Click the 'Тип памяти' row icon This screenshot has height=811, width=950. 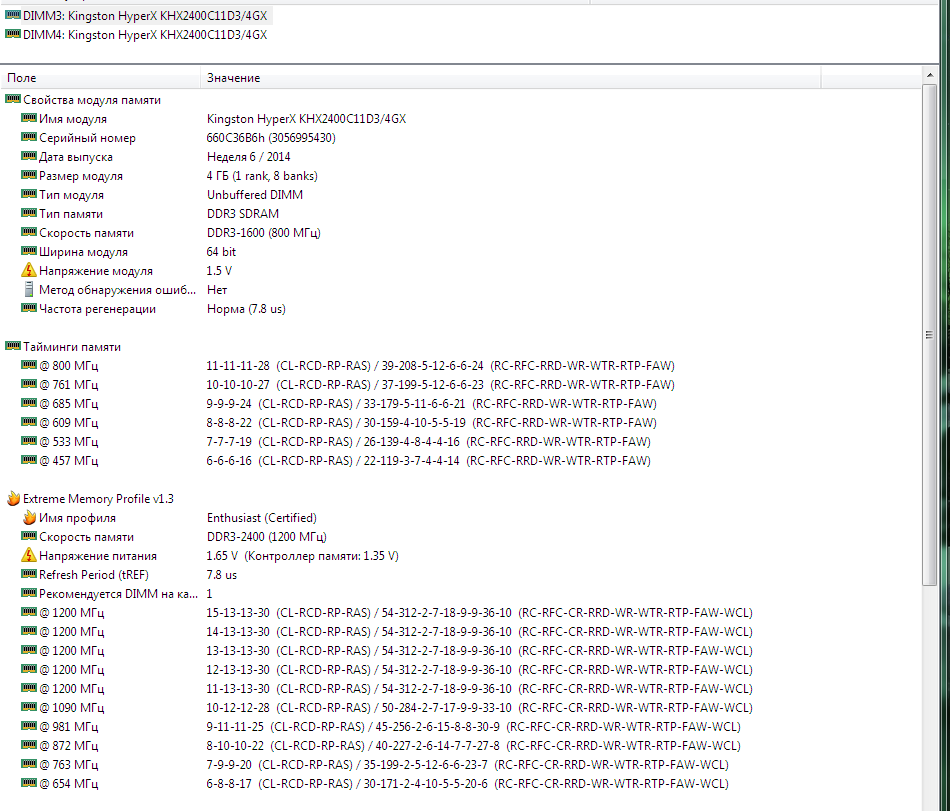point(28,213)
